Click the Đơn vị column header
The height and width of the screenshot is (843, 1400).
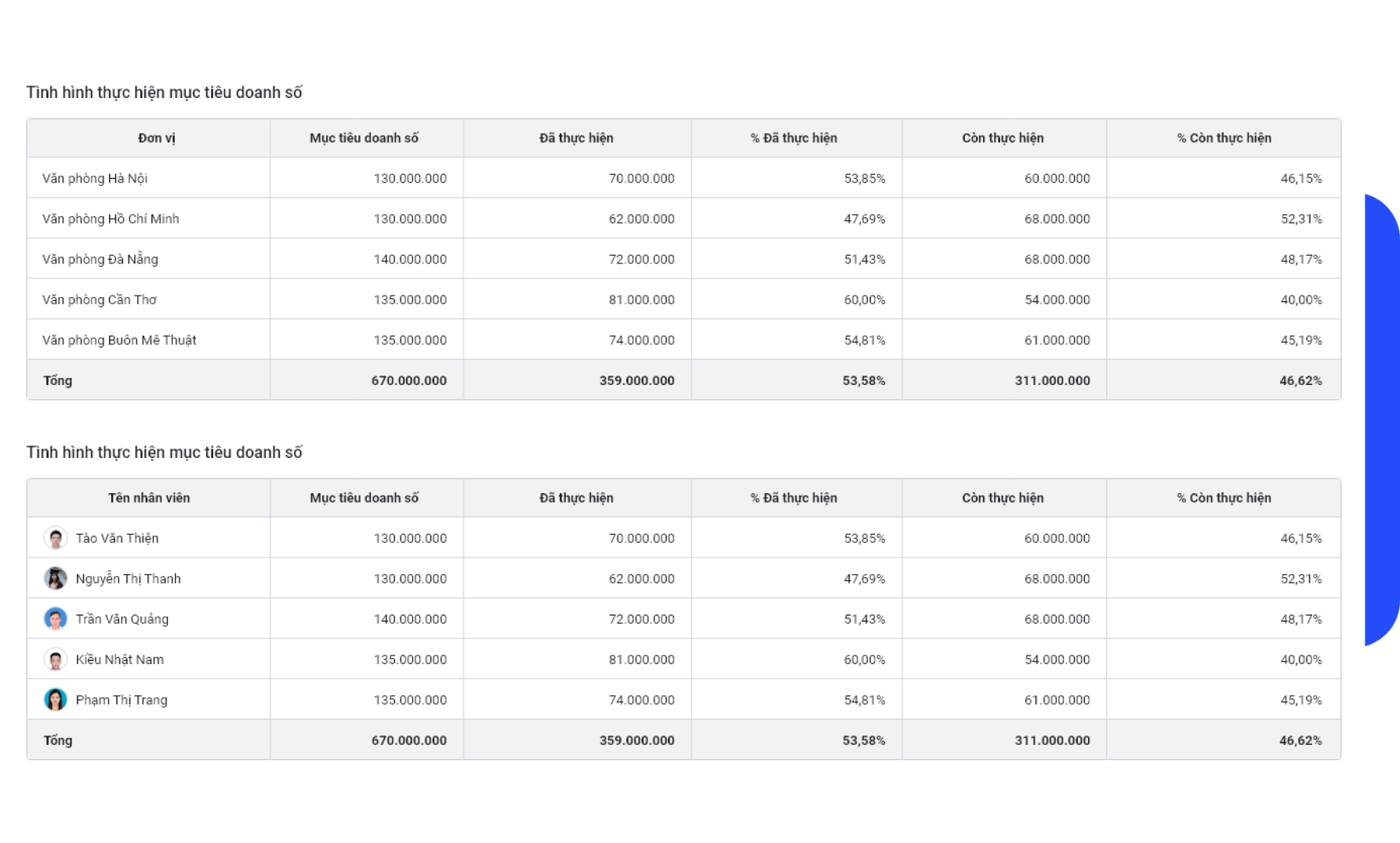[x=157, y=138]
